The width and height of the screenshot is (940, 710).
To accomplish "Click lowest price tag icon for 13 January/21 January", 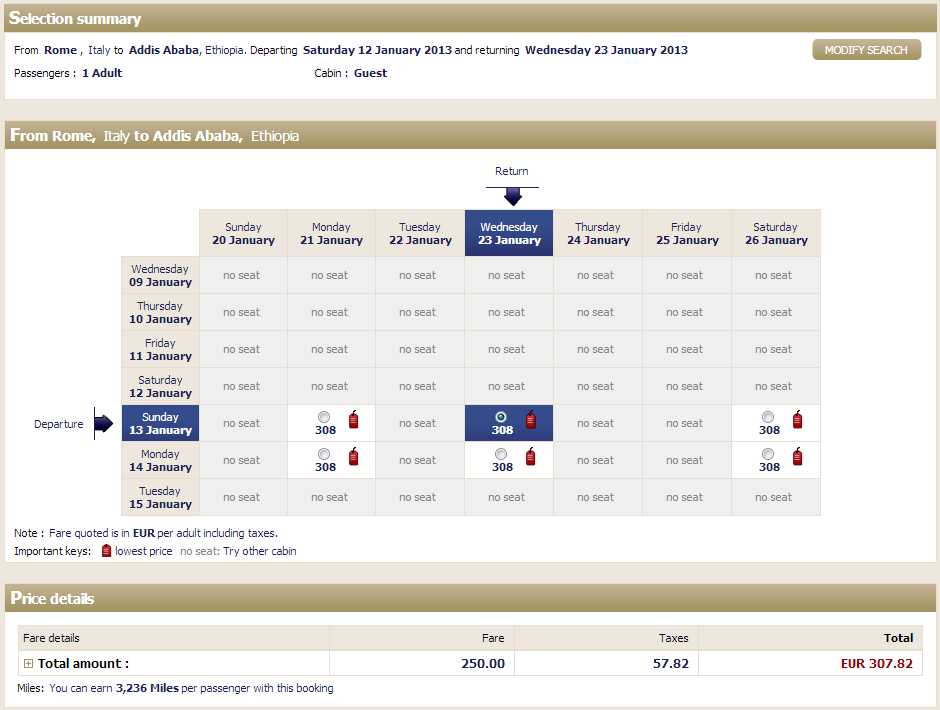I will coord(354,420).
